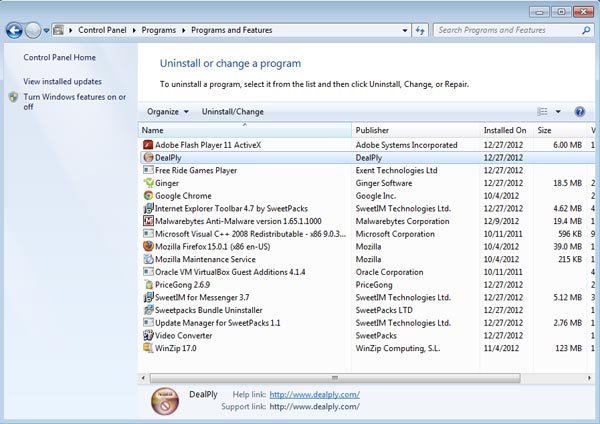
Task: Click the Ginger program icon
Action: tap(148, 183)
